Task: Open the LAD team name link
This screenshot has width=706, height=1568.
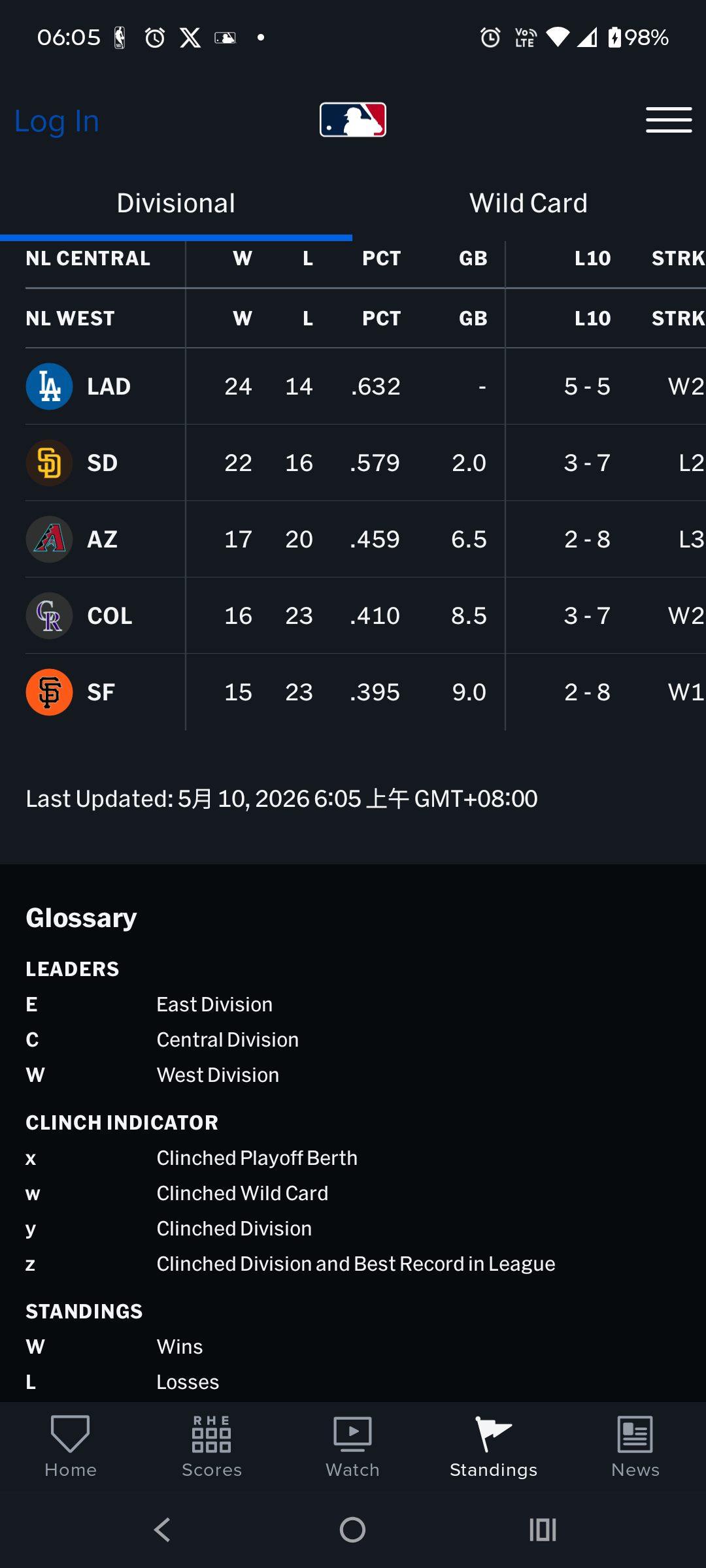Action: (x=109, y=386)
